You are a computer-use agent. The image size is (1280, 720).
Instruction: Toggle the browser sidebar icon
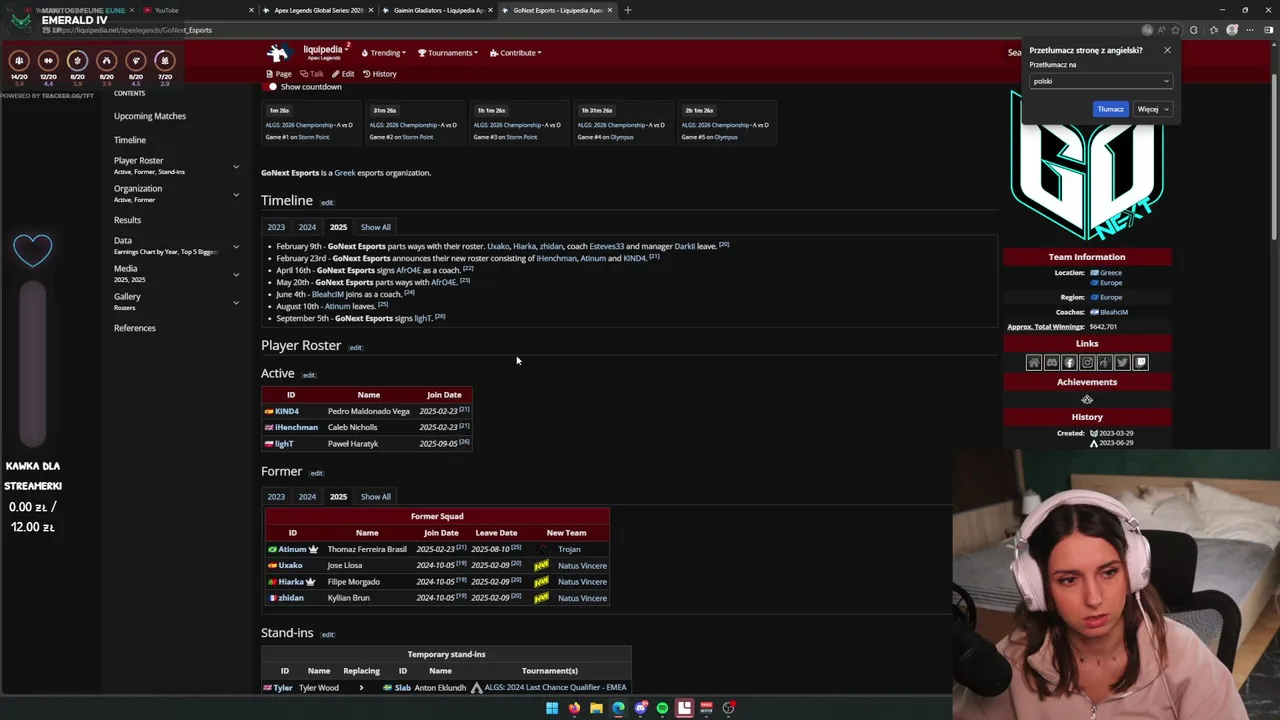(1268, 30)
